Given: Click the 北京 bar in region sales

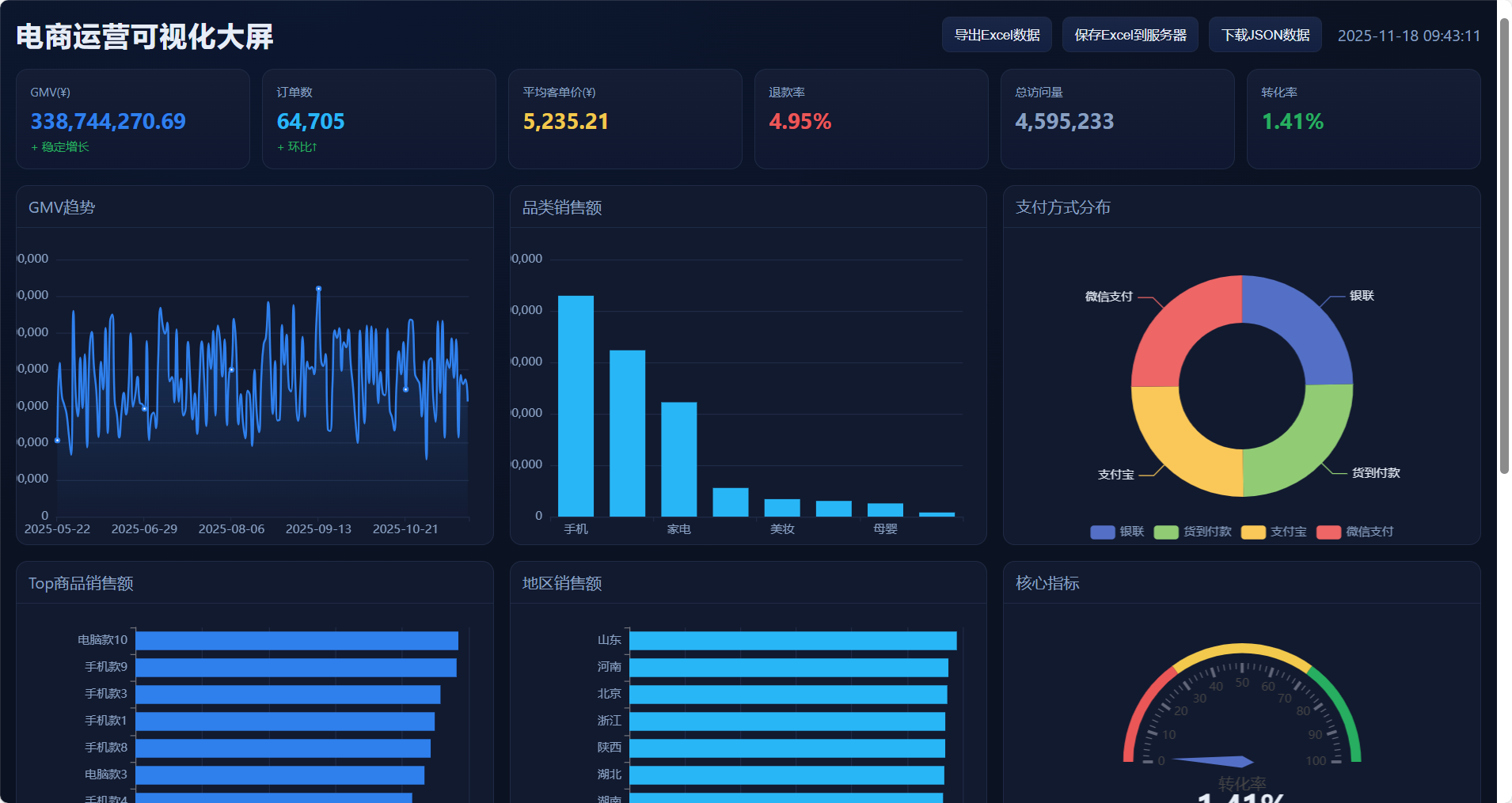Looking at the screenshot, I should click(x=788, y=695).
